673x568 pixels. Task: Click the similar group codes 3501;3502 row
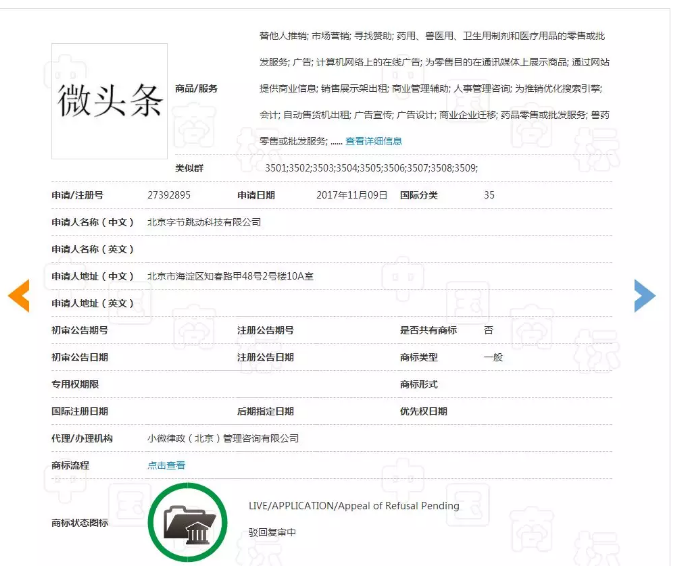coord(371,168)
